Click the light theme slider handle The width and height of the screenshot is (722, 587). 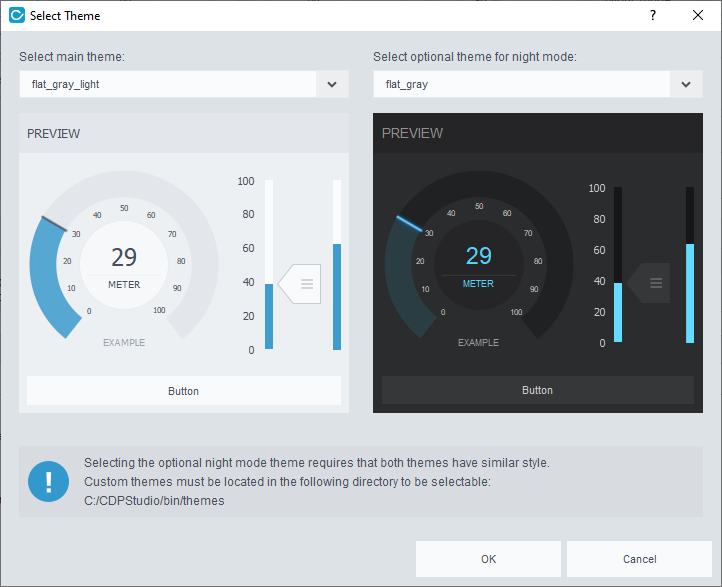click(301, 284)
